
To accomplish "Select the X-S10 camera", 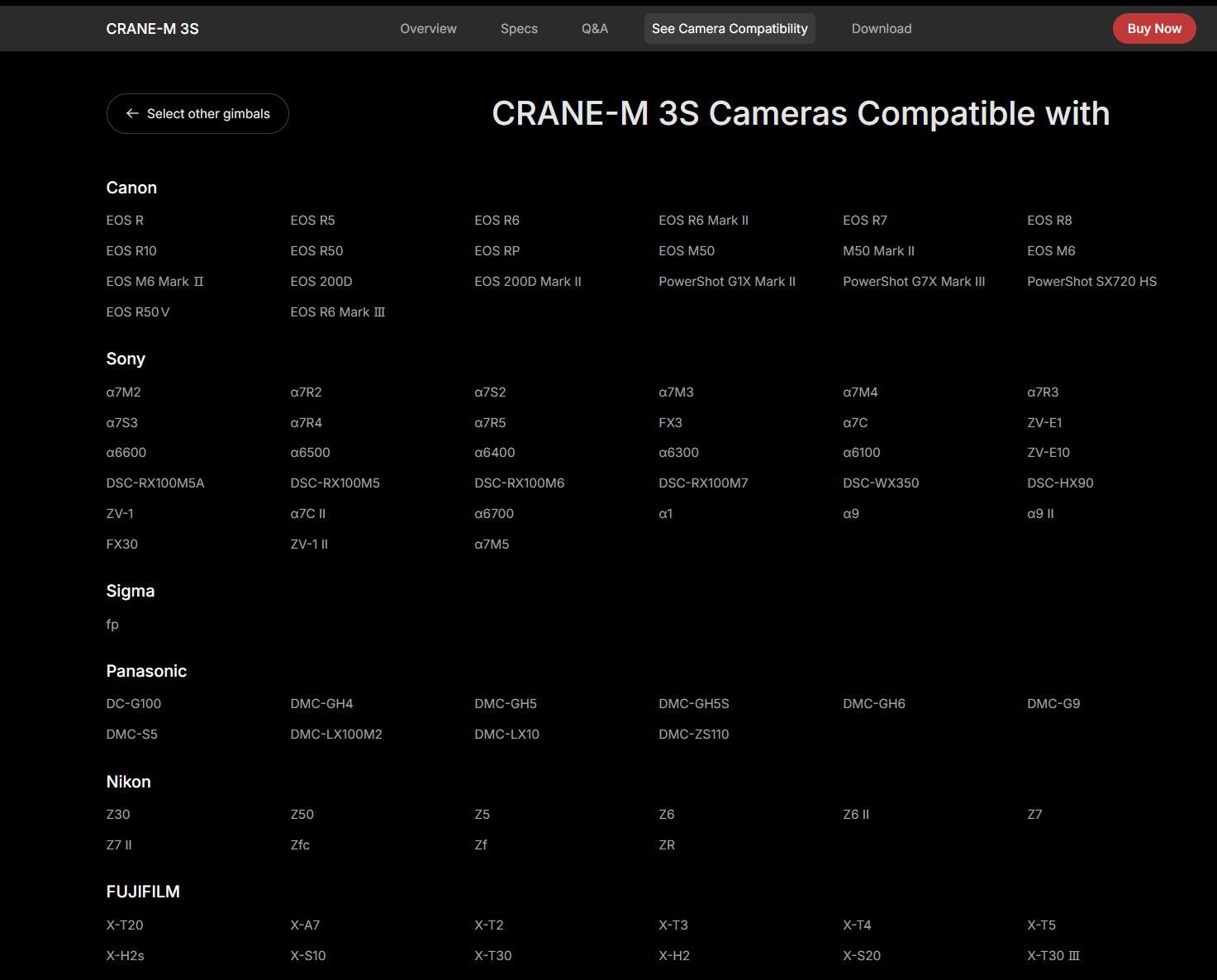I will coord(307,955).
